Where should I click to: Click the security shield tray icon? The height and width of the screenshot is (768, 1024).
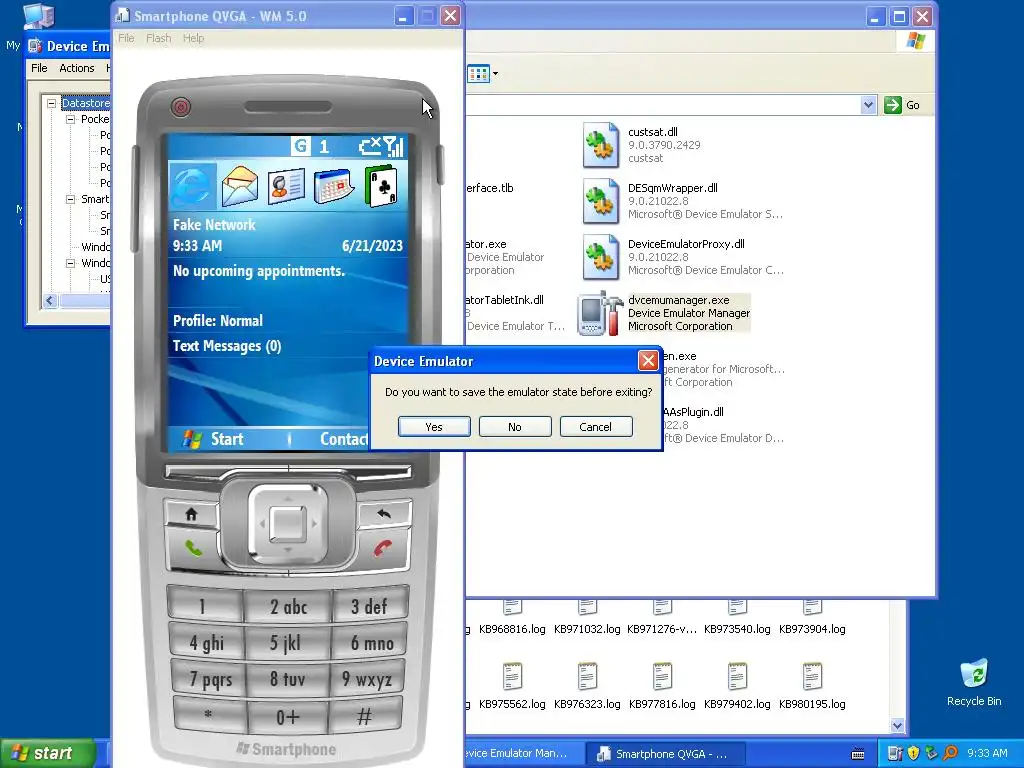click(913, 753)
